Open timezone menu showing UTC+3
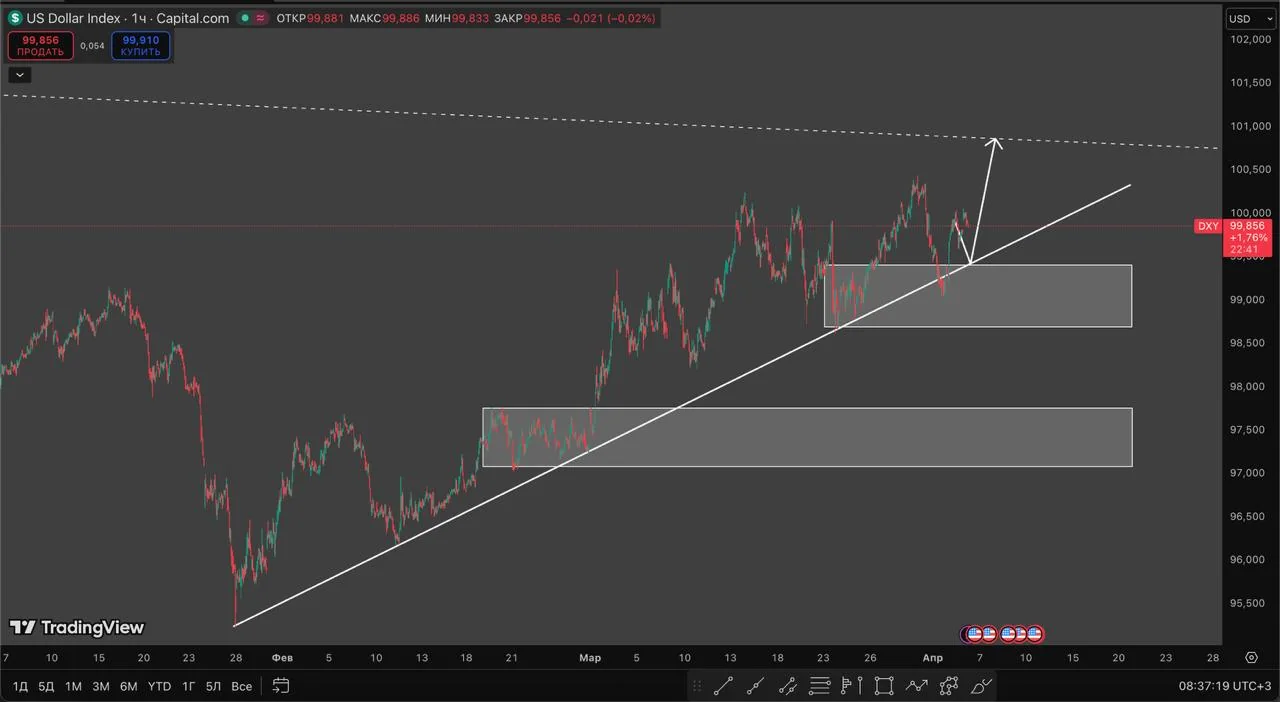Image resolution: width=1280 pixels, height=702 pixels. [x=1225, y=687]
